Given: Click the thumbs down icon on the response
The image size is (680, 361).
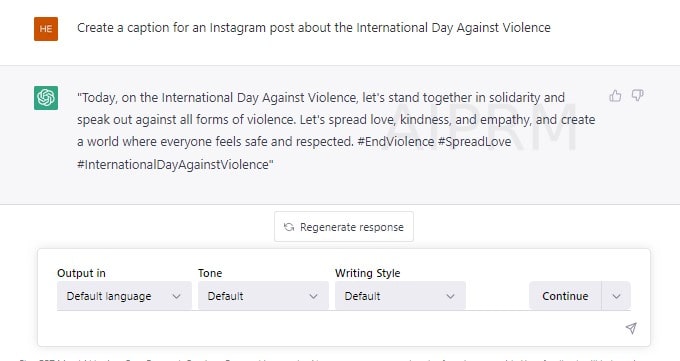Looking at the screenshot, I should point(637,95).
